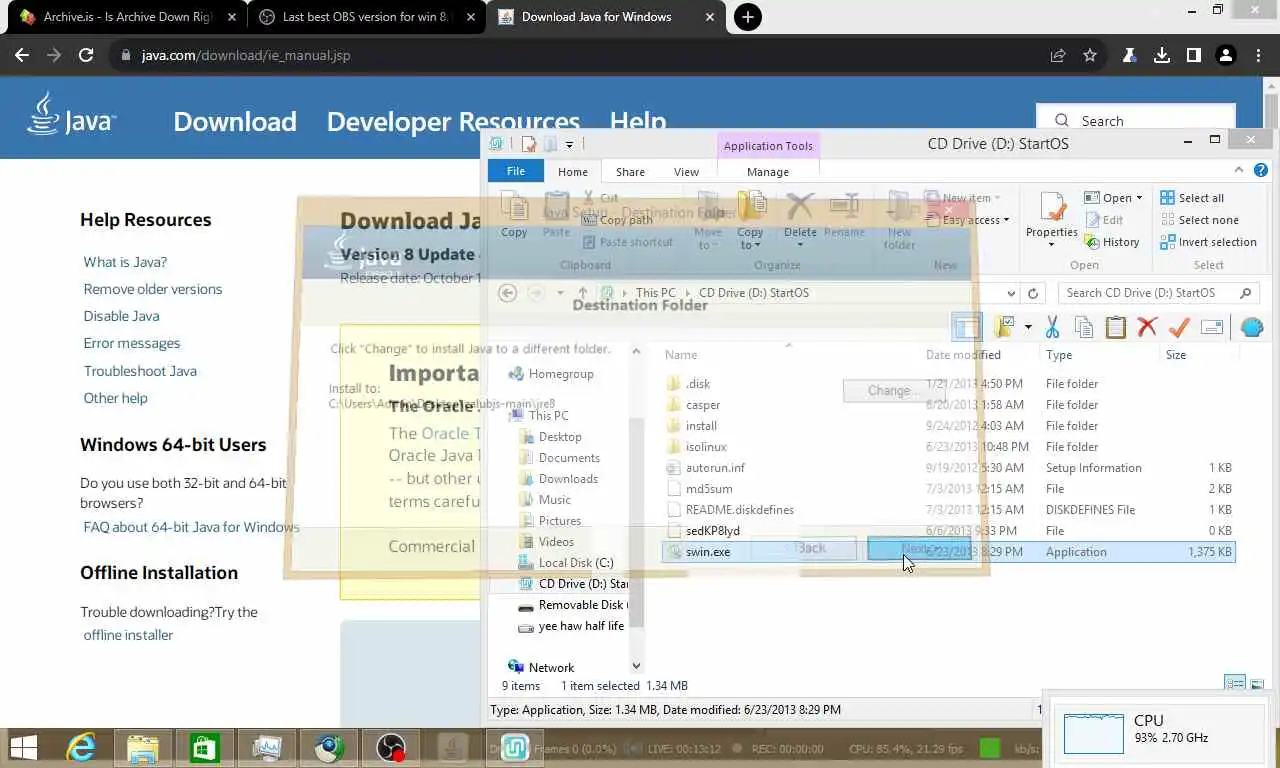This screenshot has width=1280, height=768.
Task: Expand the This PC breadcrumb arrow
Action: click(x=687, y=293)
